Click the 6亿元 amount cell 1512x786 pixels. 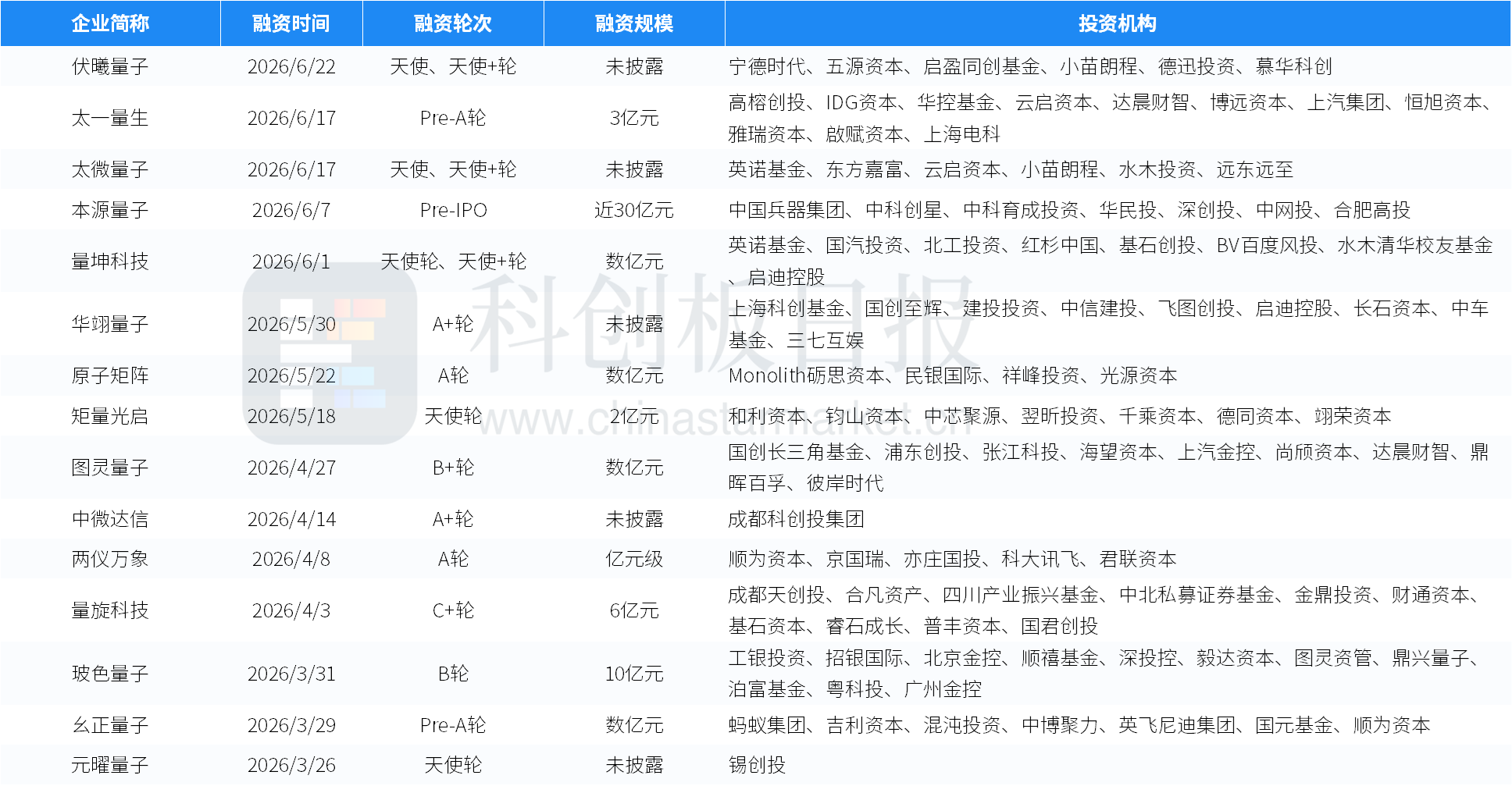[634, 610]
